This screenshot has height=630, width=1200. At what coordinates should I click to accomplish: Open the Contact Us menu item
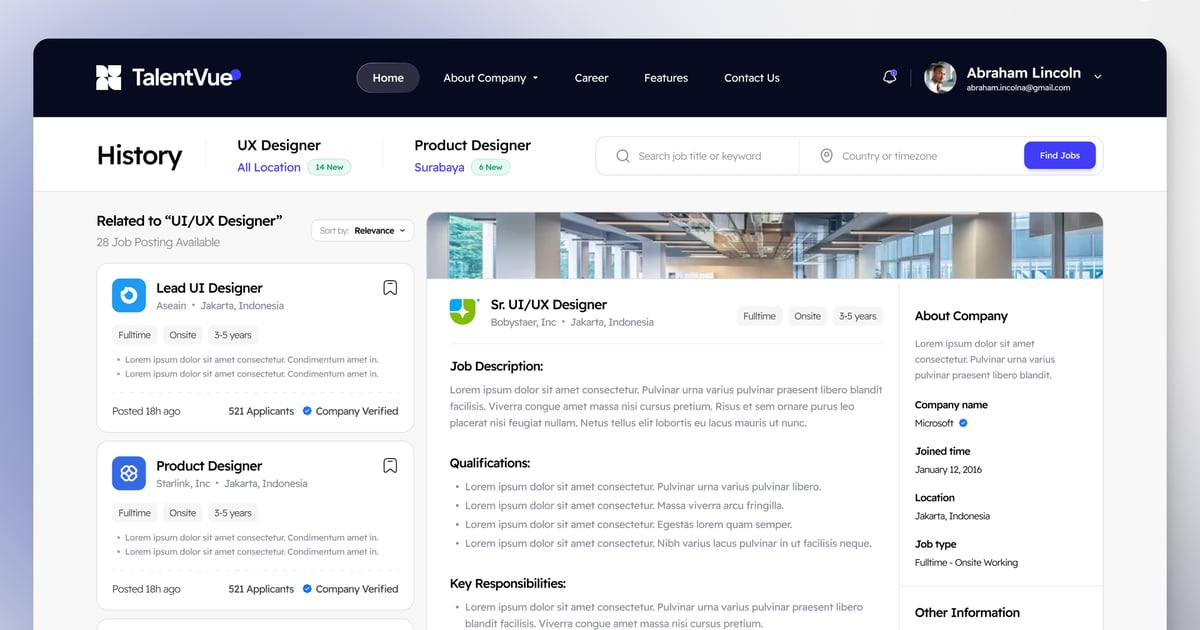click(x=752, y=78)
